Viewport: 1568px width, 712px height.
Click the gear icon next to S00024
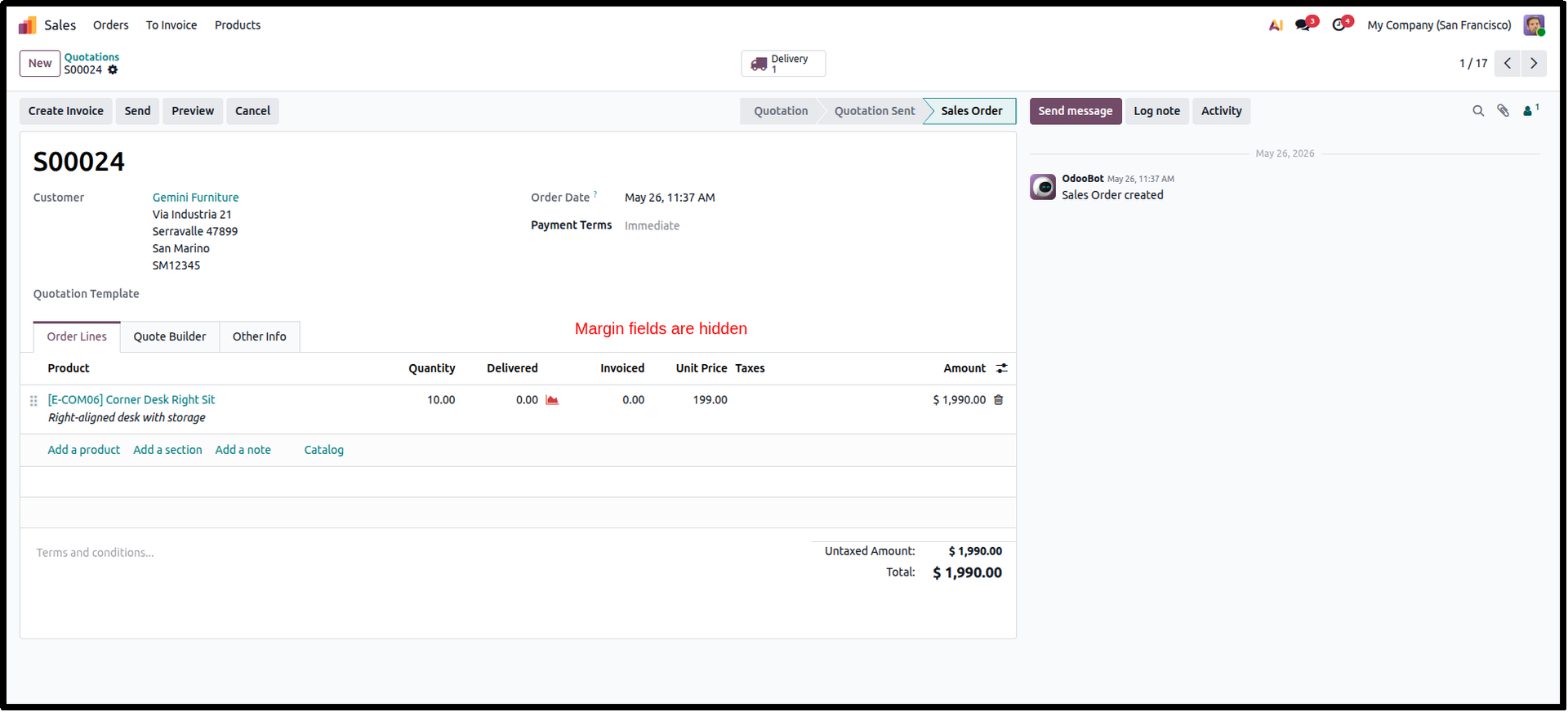(x=113, y=70)
